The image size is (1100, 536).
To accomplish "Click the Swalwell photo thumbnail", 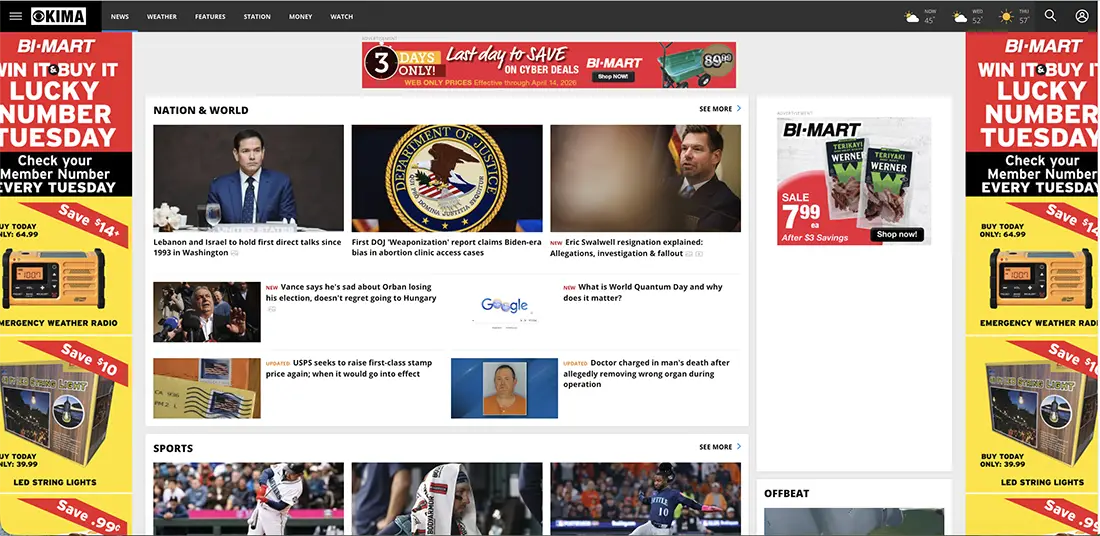I will [645, 178].
